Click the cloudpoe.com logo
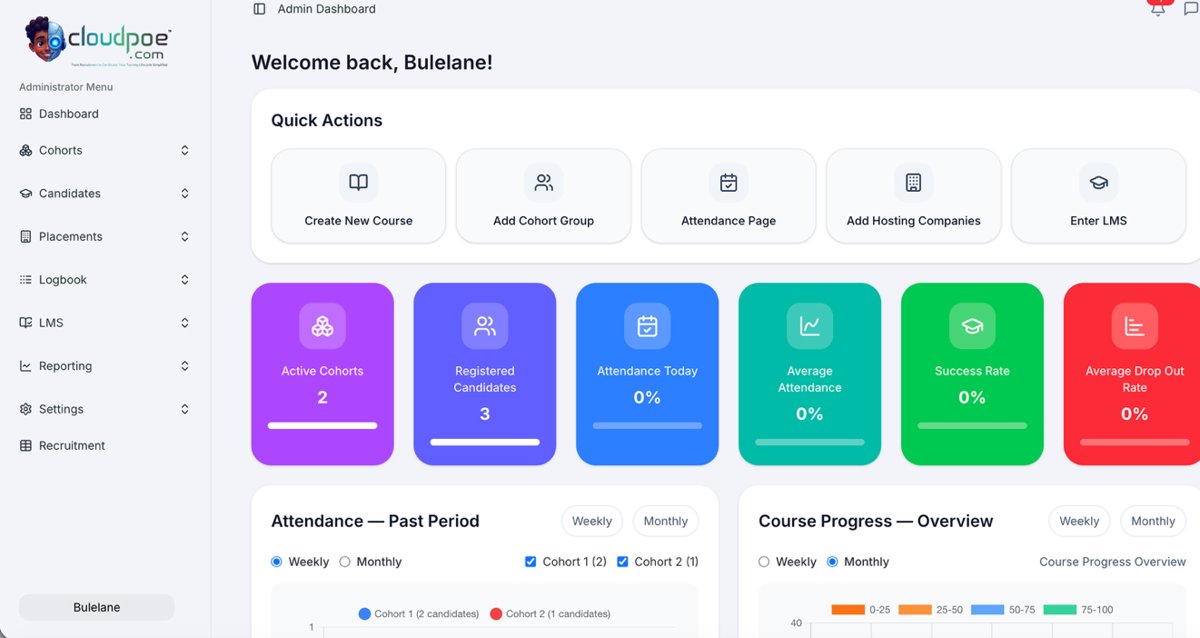Viewport: 1200px width, 638px height. tap(99, 42)
